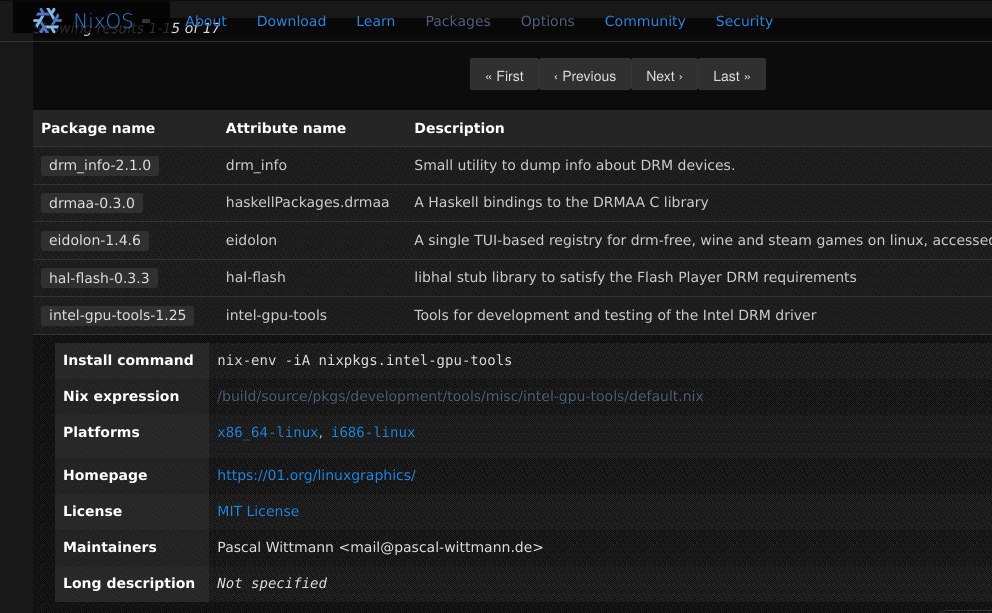Go to the Learn page
Image resolution: width=992 pixels, height=613 pixels.
(375, 21)
